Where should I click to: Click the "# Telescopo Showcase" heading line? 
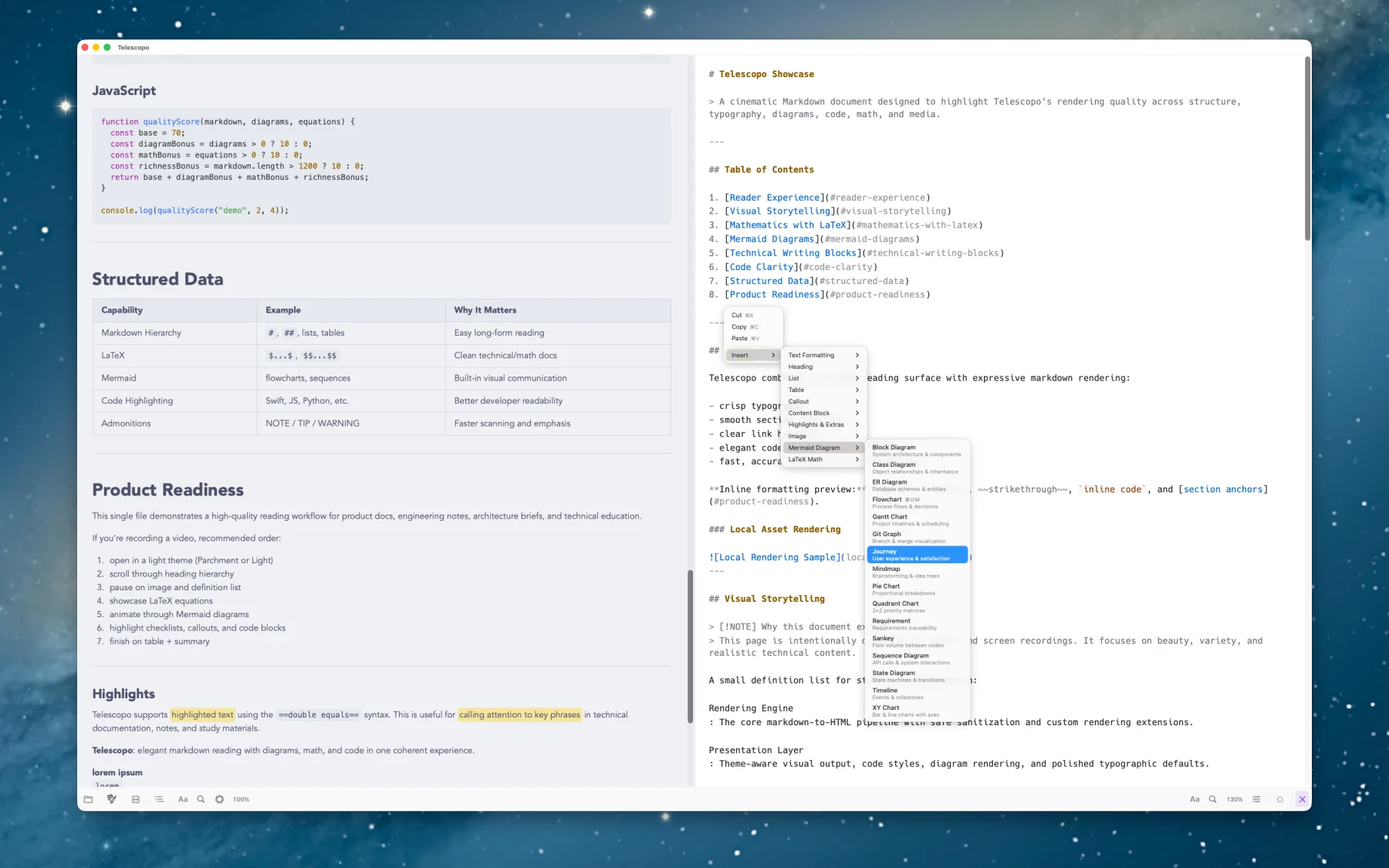pyautogui.click(x=762, y=74)
